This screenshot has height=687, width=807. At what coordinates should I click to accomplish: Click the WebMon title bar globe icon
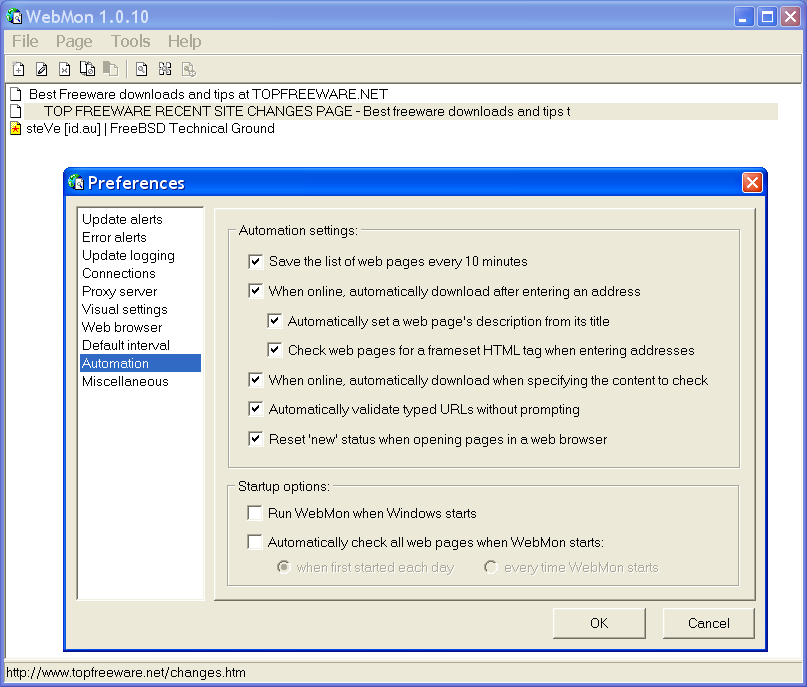point(14,16)
